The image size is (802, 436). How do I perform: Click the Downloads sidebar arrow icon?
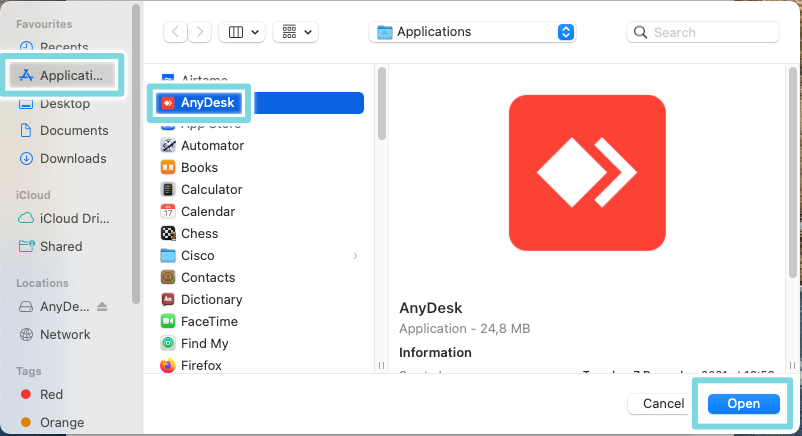coord(26,159)
